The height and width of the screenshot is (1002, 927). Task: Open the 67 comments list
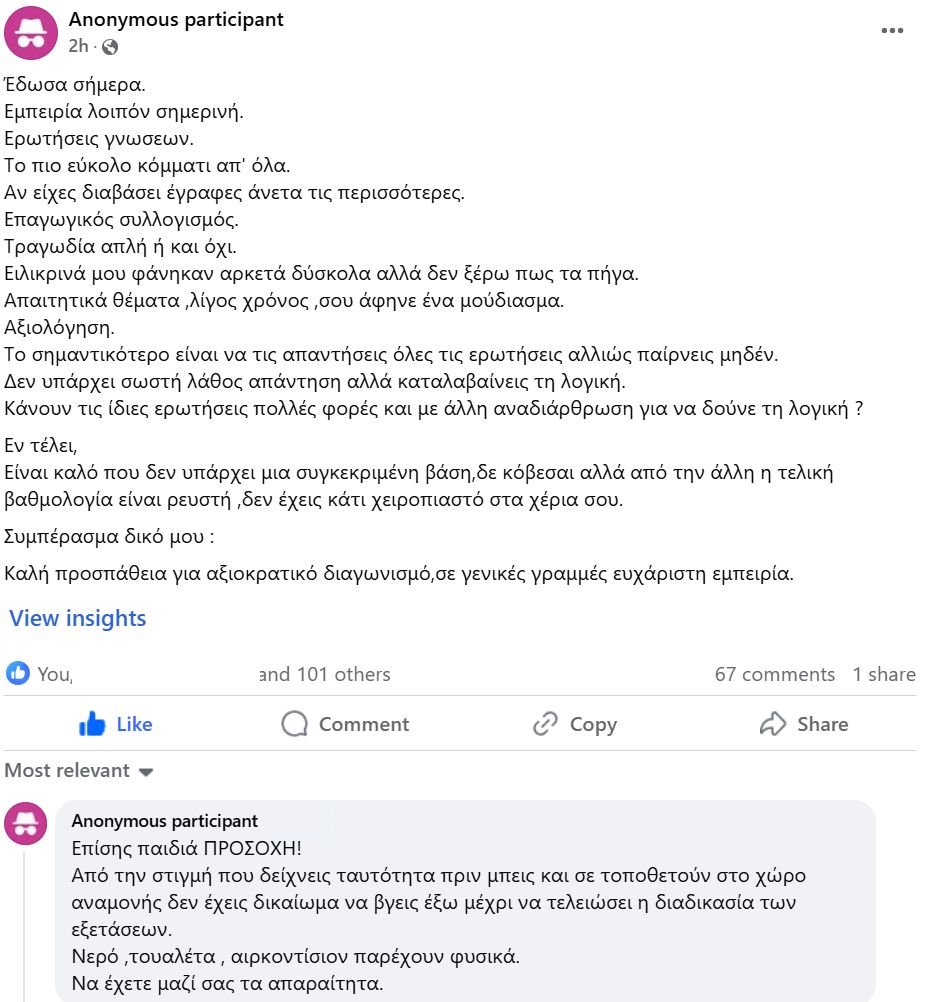[x=775, y=674]
